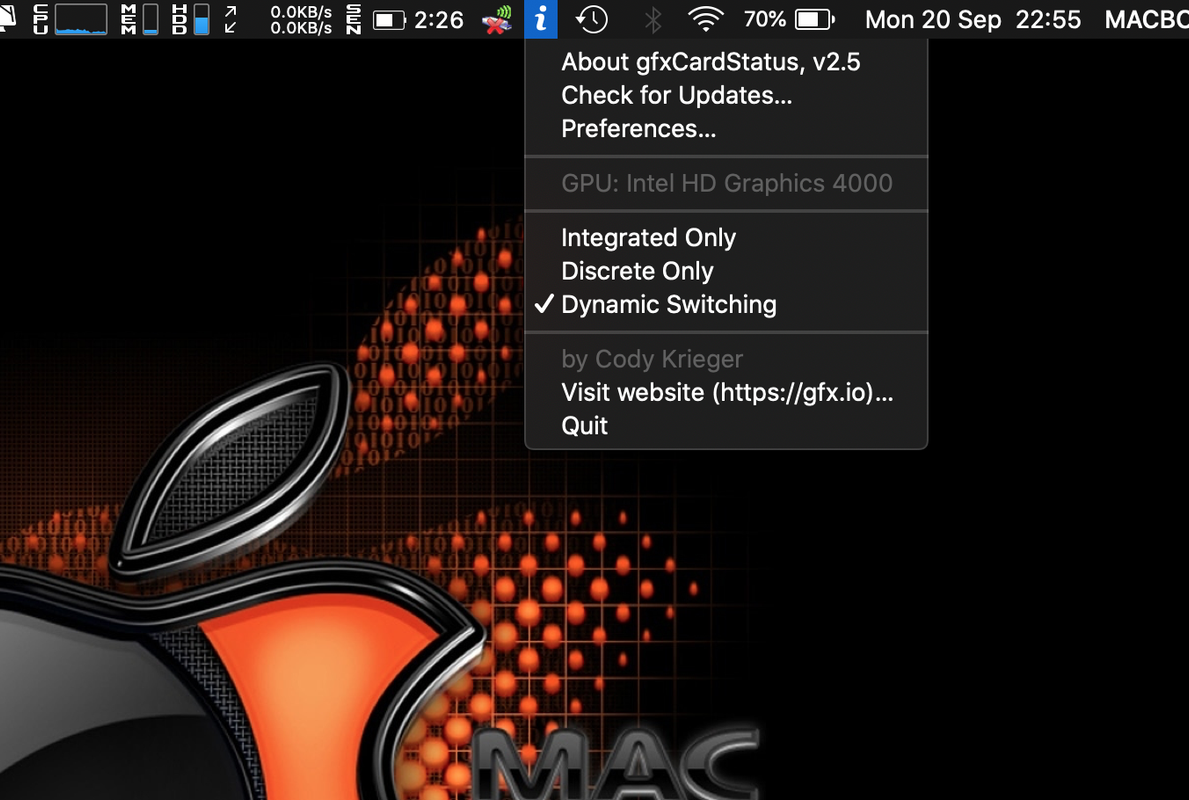Click the network speed 0.0KB/s indicator

[301, 20]
